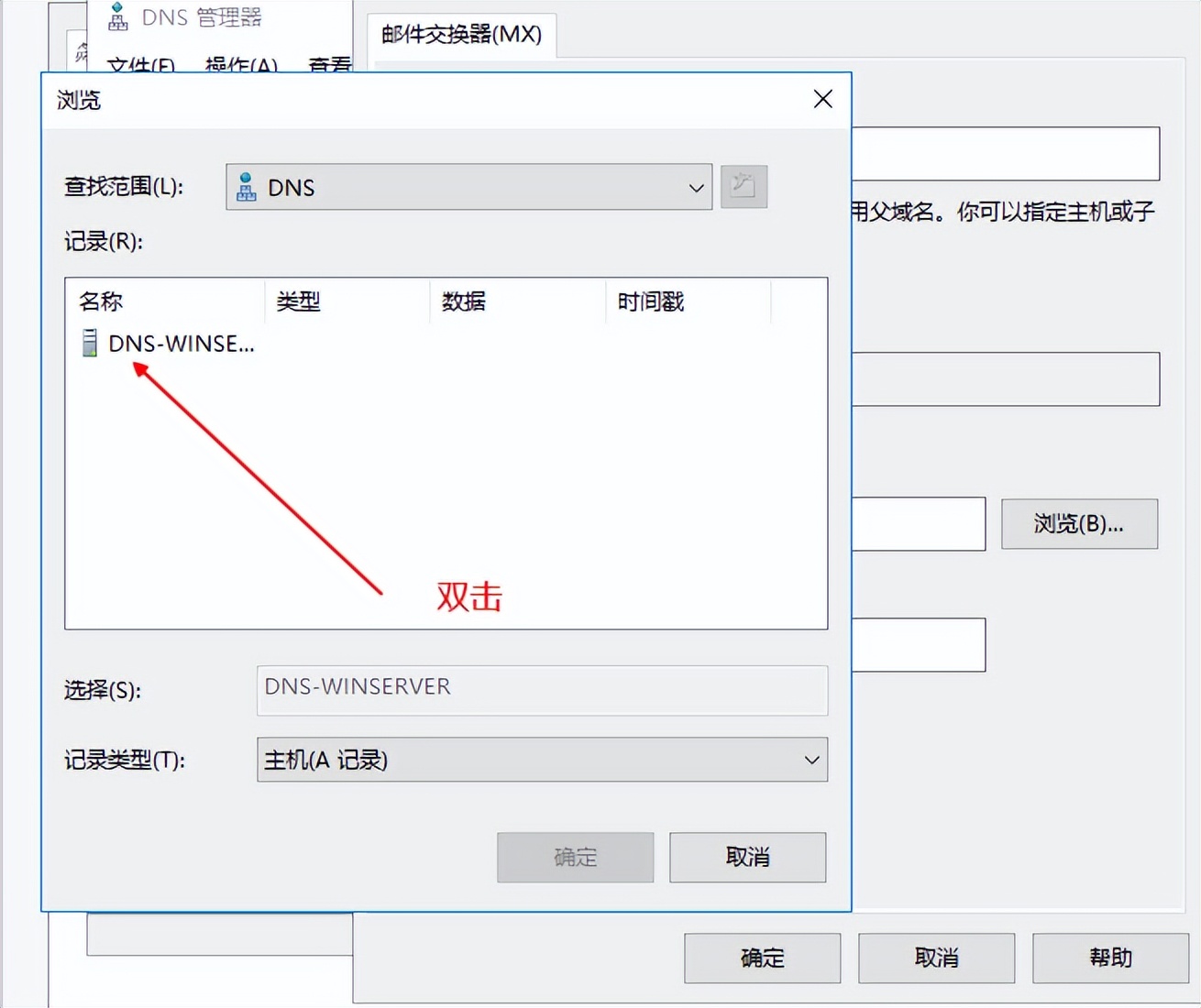Click the 帮助 button at bottom right

coord(1109,958)
